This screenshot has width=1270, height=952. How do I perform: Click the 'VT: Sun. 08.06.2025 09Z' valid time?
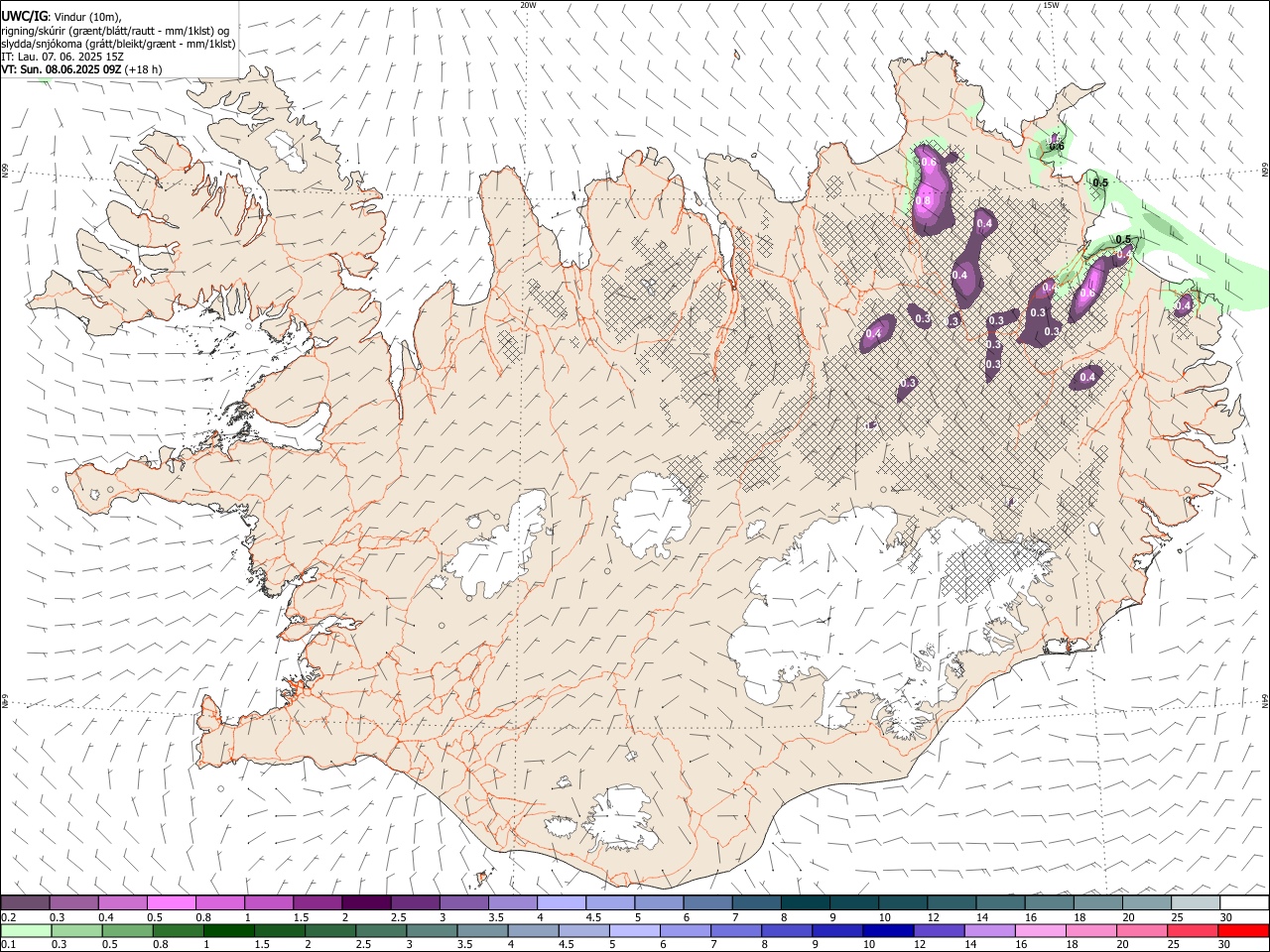(x=62, y=69)
